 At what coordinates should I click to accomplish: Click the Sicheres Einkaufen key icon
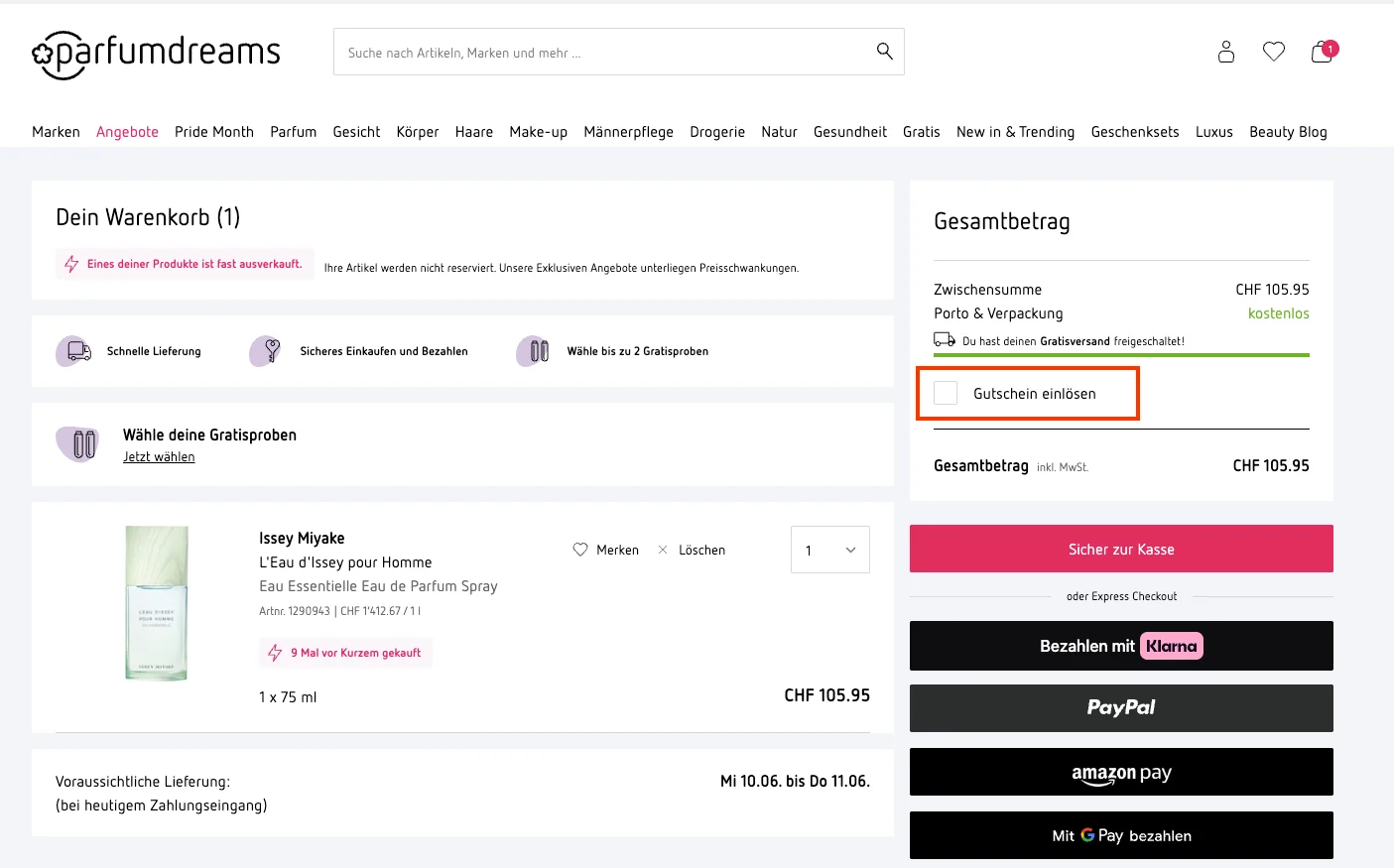(x=266, y=351)
